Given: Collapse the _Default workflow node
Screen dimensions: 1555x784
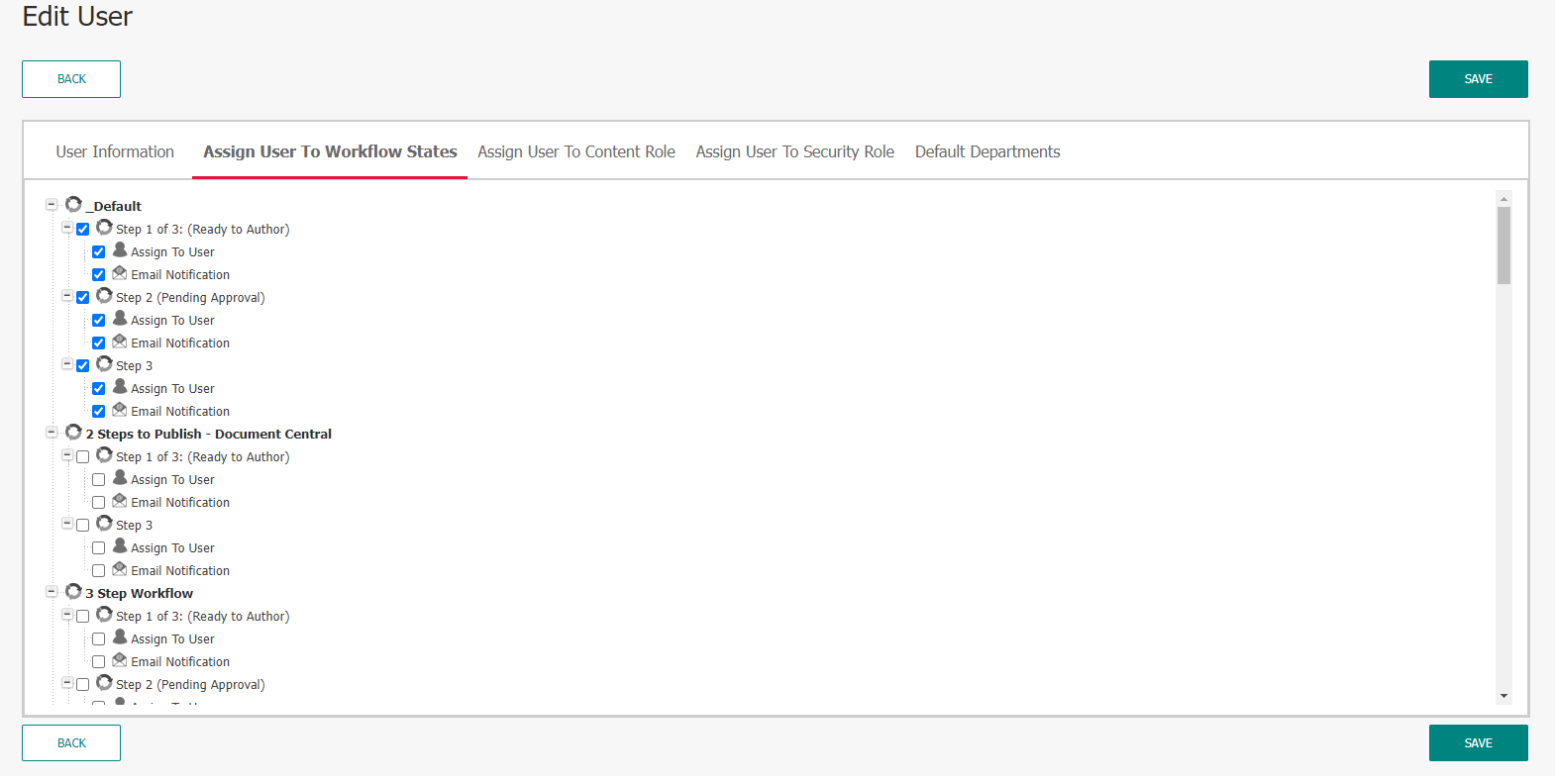Looking at the screenshot, I should pos(52,205).
